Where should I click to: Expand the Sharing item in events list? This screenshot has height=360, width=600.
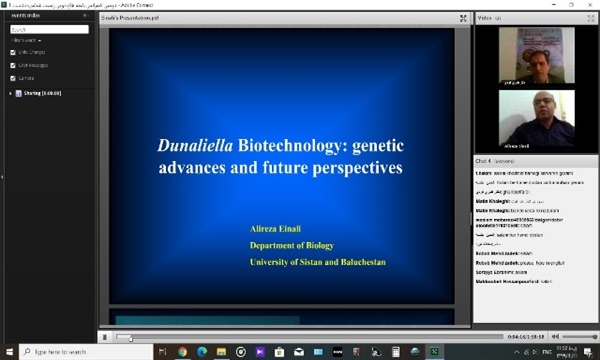click(10, 93)
